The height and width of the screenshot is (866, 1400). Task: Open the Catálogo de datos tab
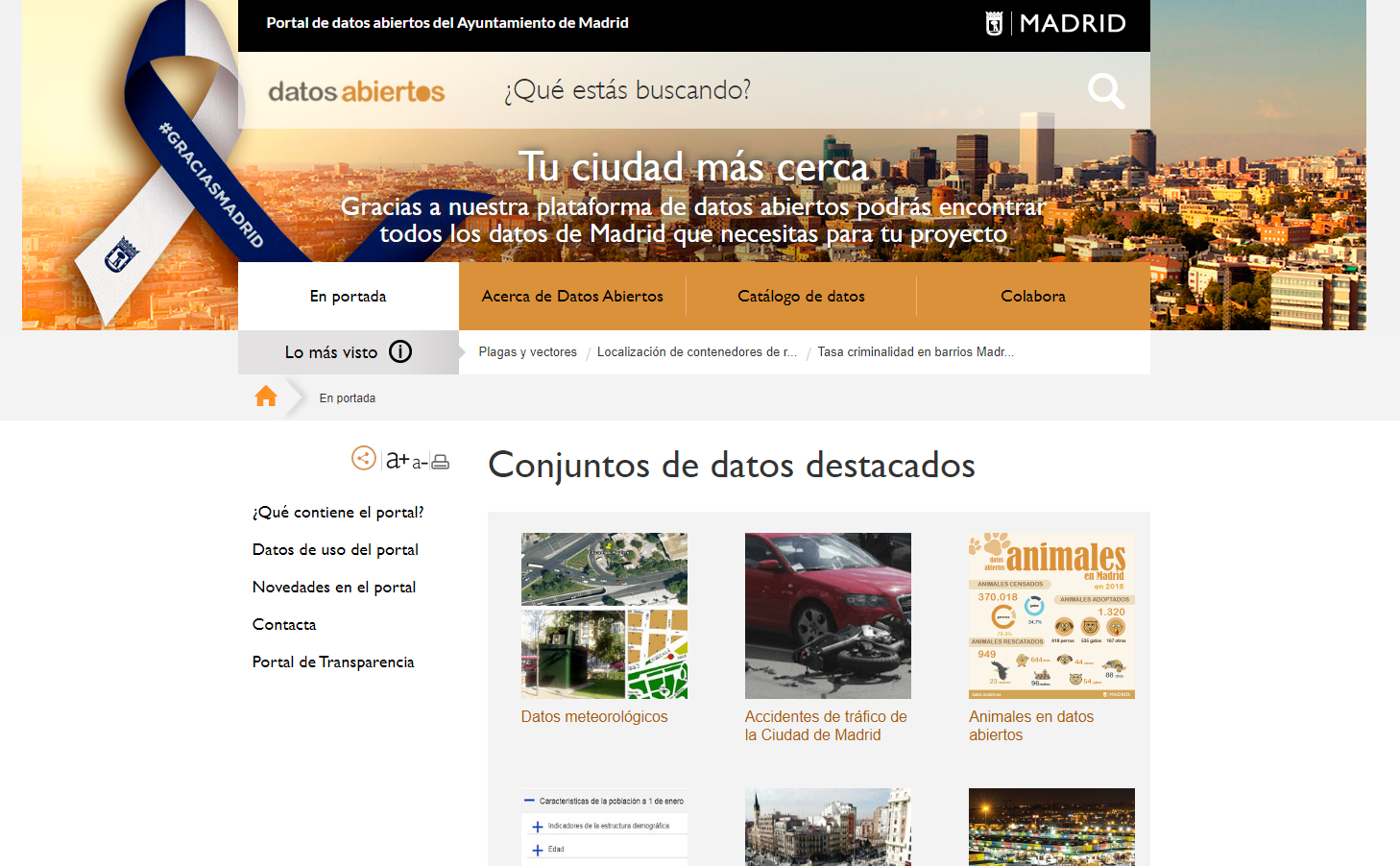pos(801,296)
